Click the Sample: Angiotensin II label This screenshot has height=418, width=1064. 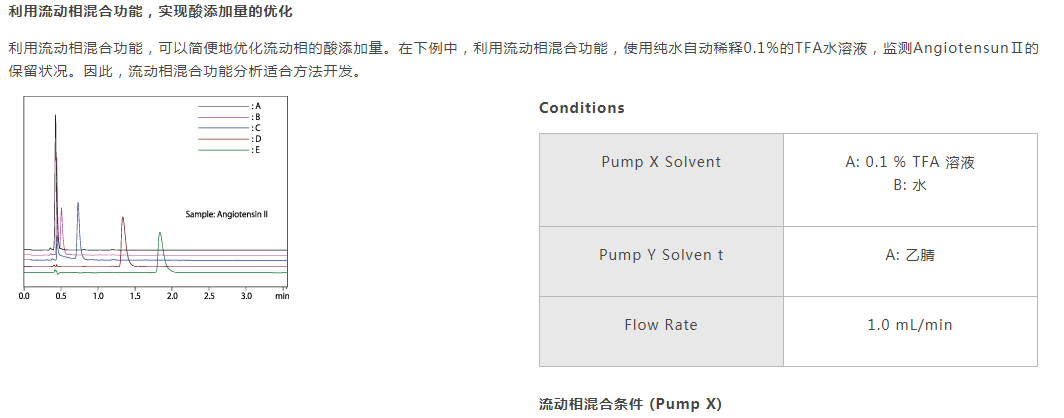click(x=227, y=214)
